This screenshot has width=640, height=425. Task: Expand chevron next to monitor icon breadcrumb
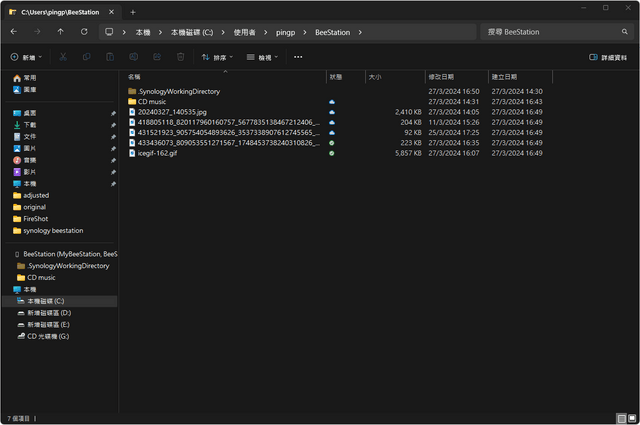(x=124, y=32)
